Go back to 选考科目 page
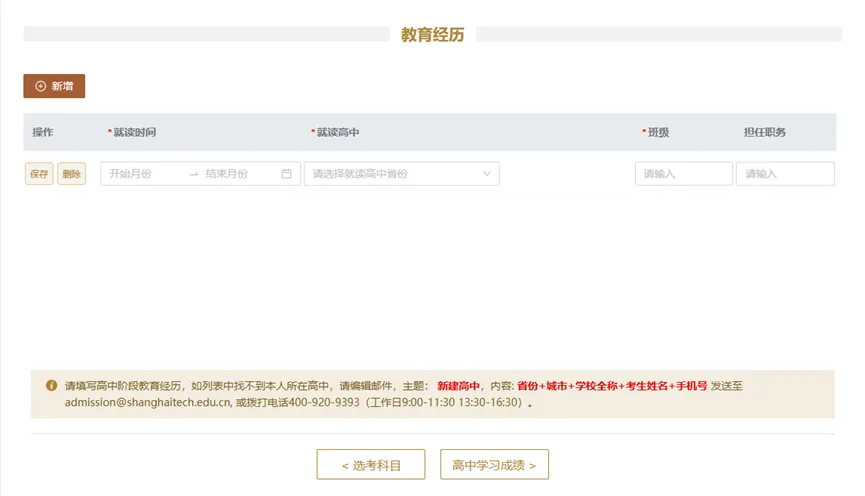This screenshot has height=496, width=865. (x=371, y=465)
